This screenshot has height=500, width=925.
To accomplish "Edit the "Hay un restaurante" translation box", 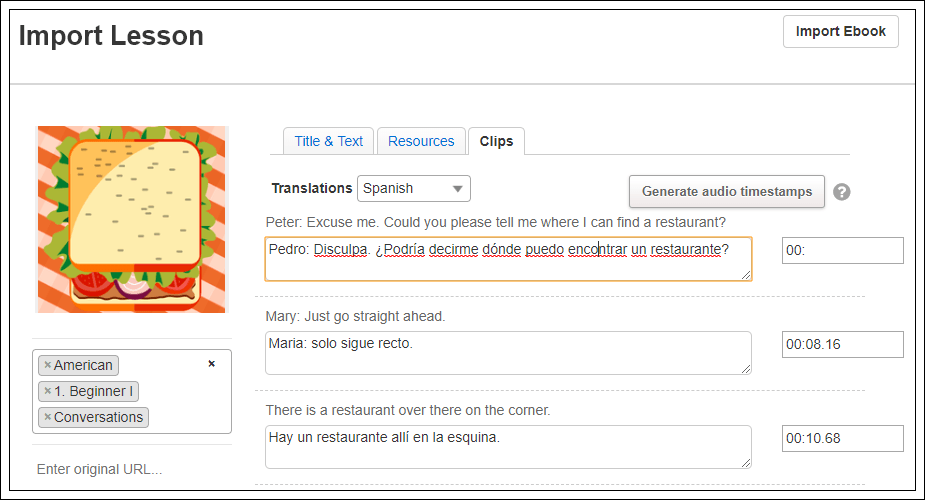I will [508, 447].
